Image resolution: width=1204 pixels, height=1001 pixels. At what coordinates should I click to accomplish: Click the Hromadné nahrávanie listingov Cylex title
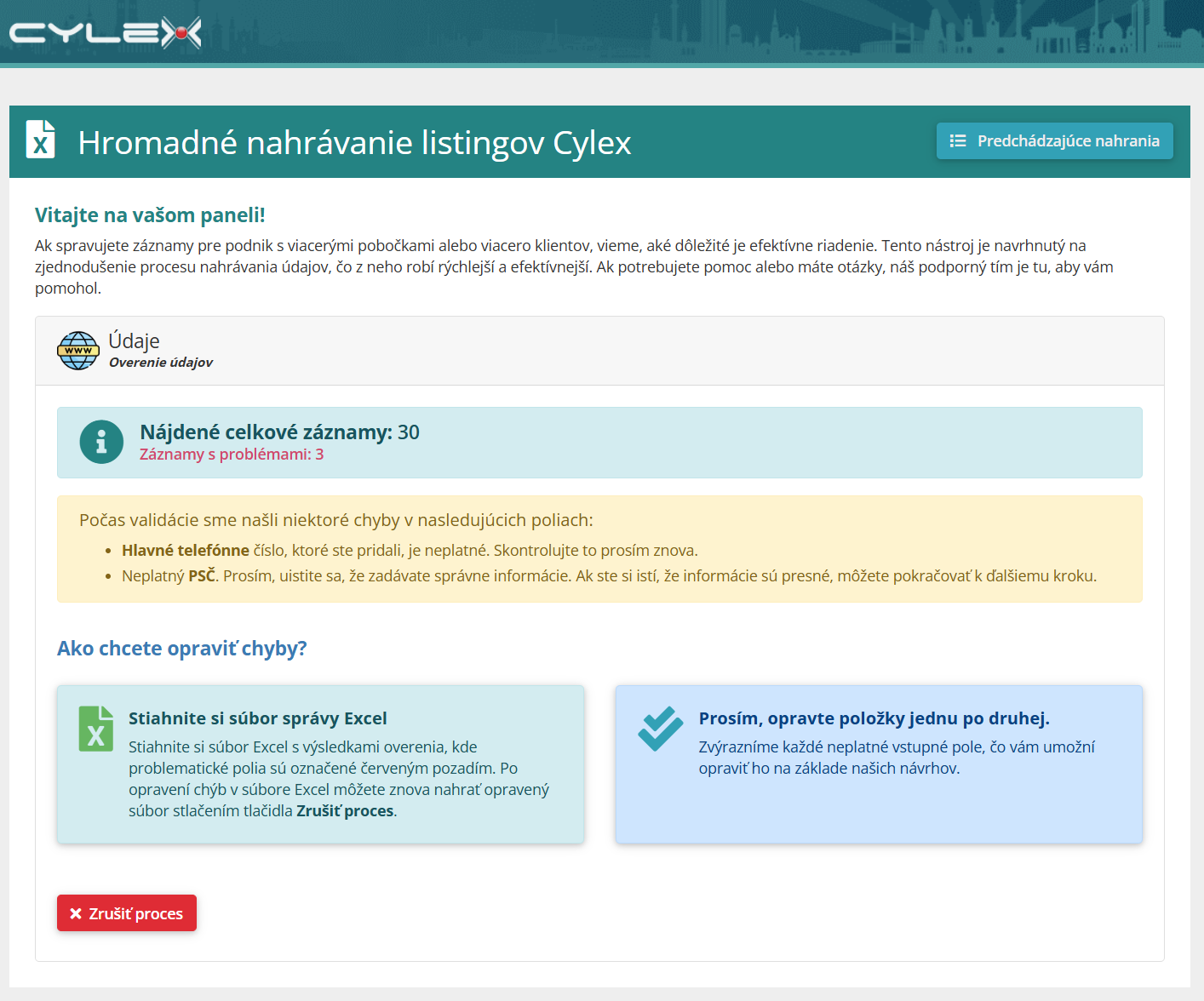coord(354,142)
